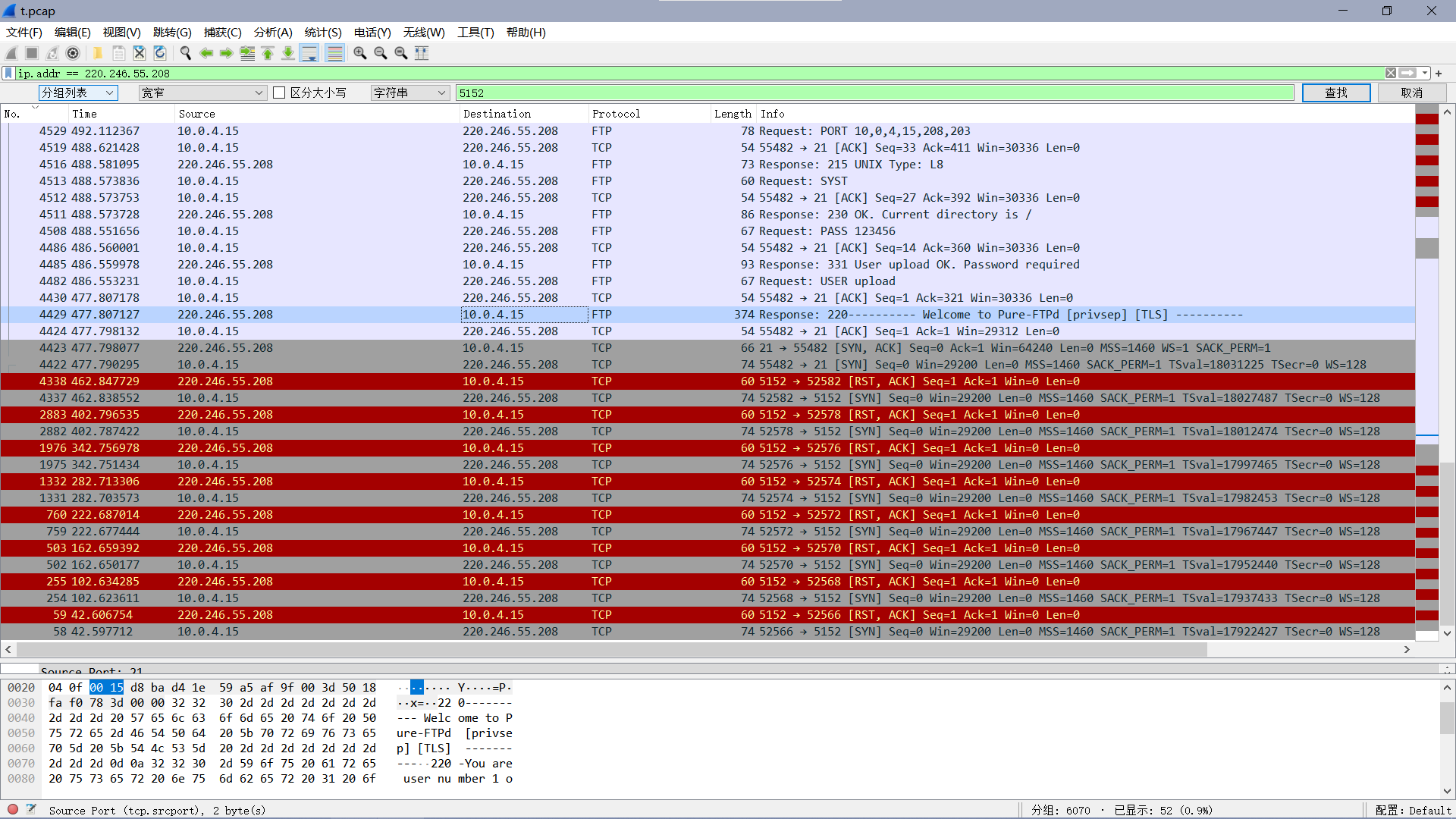This screenshot has width=1456, height=819.
Task: Select packet 4529 Request: PORT row
Action: 708,131
